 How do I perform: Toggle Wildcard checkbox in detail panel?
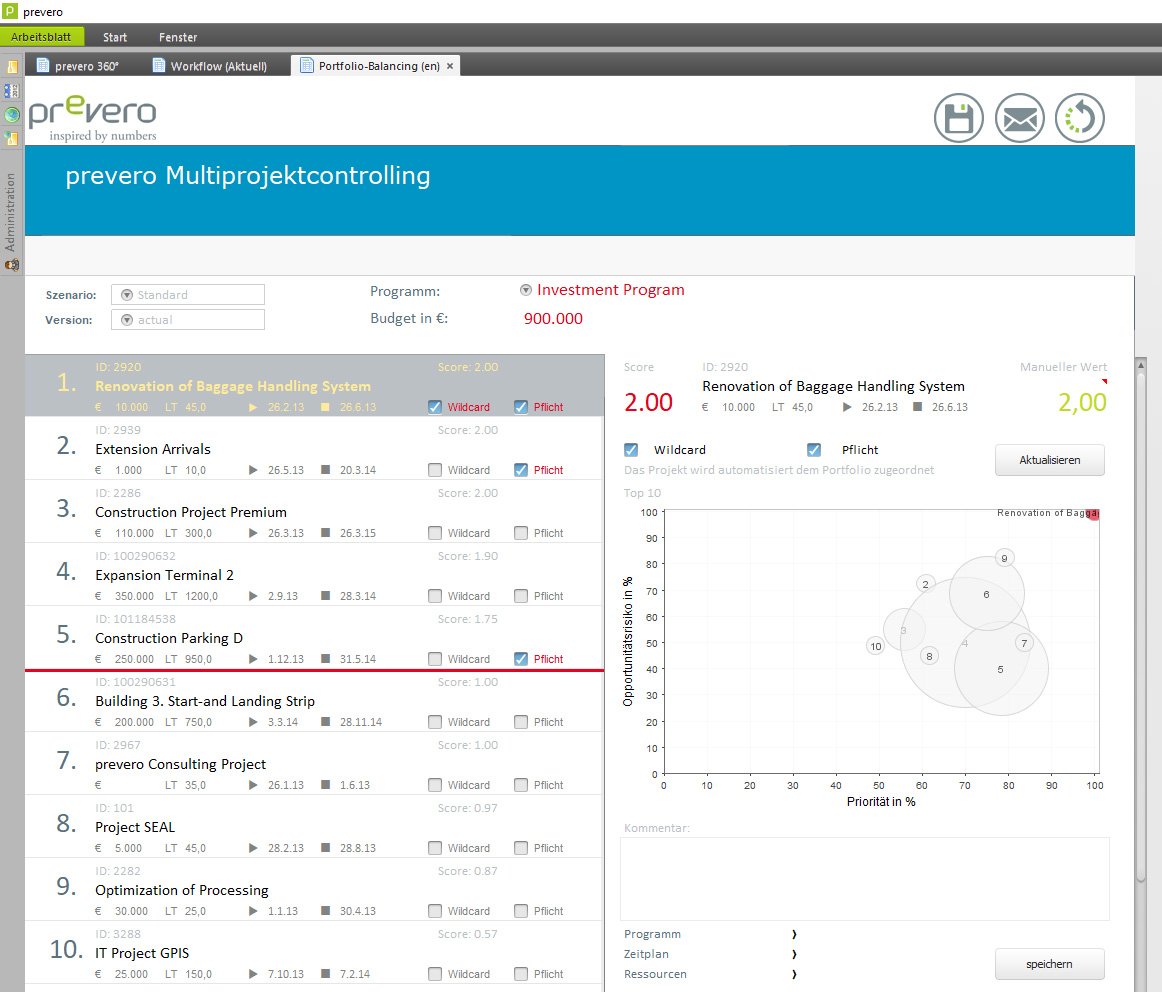(631, 450)
